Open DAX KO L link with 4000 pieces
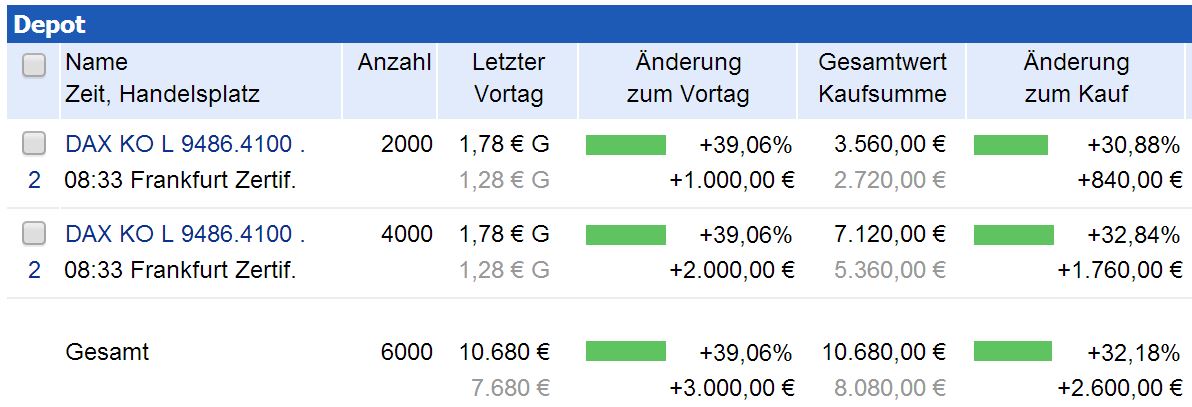Image resolution: width=1192 pixels, height=407 pixels. point(185,234)
